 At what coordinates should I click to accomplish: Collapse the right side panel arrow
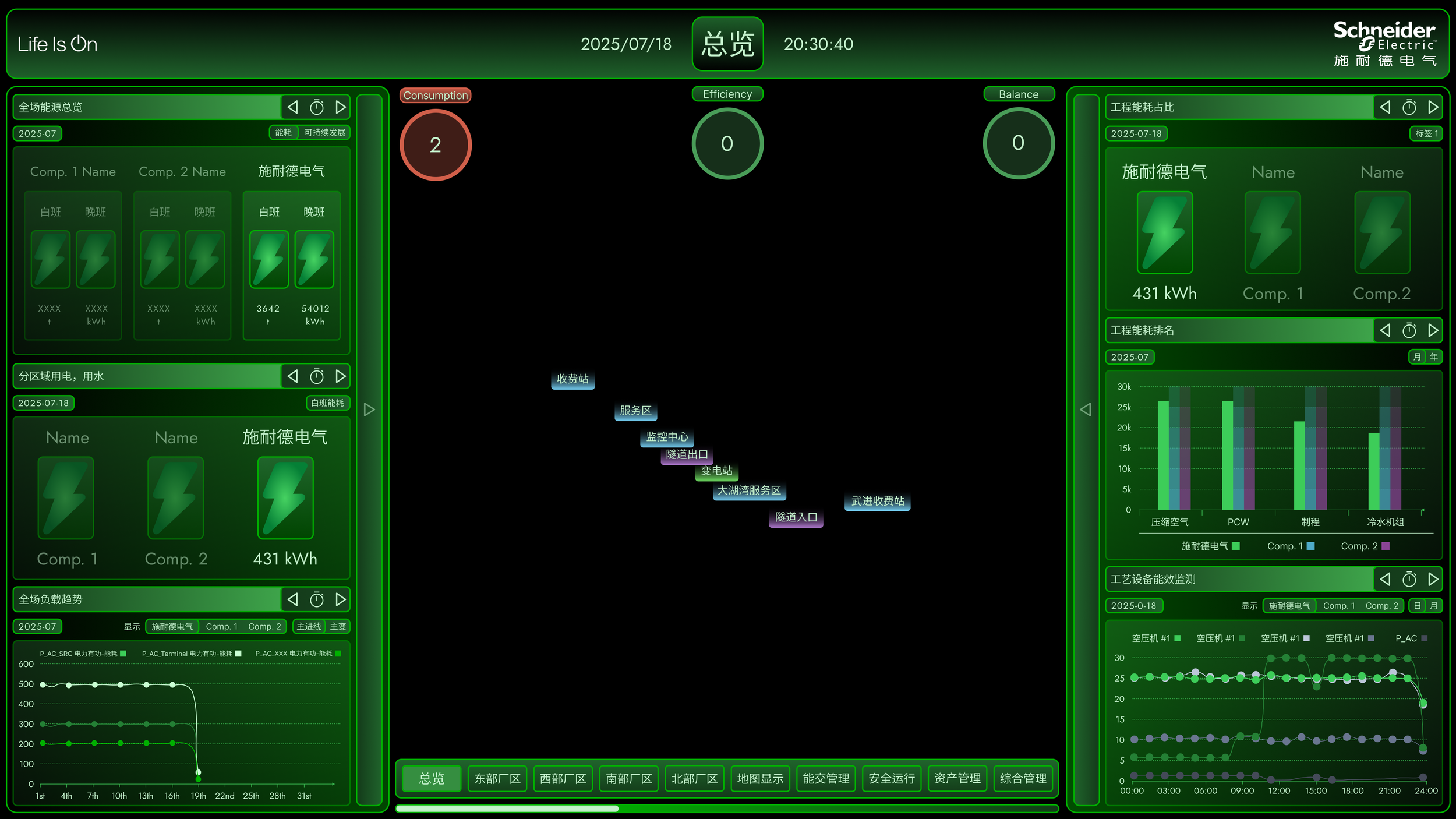click(1086, 409)
